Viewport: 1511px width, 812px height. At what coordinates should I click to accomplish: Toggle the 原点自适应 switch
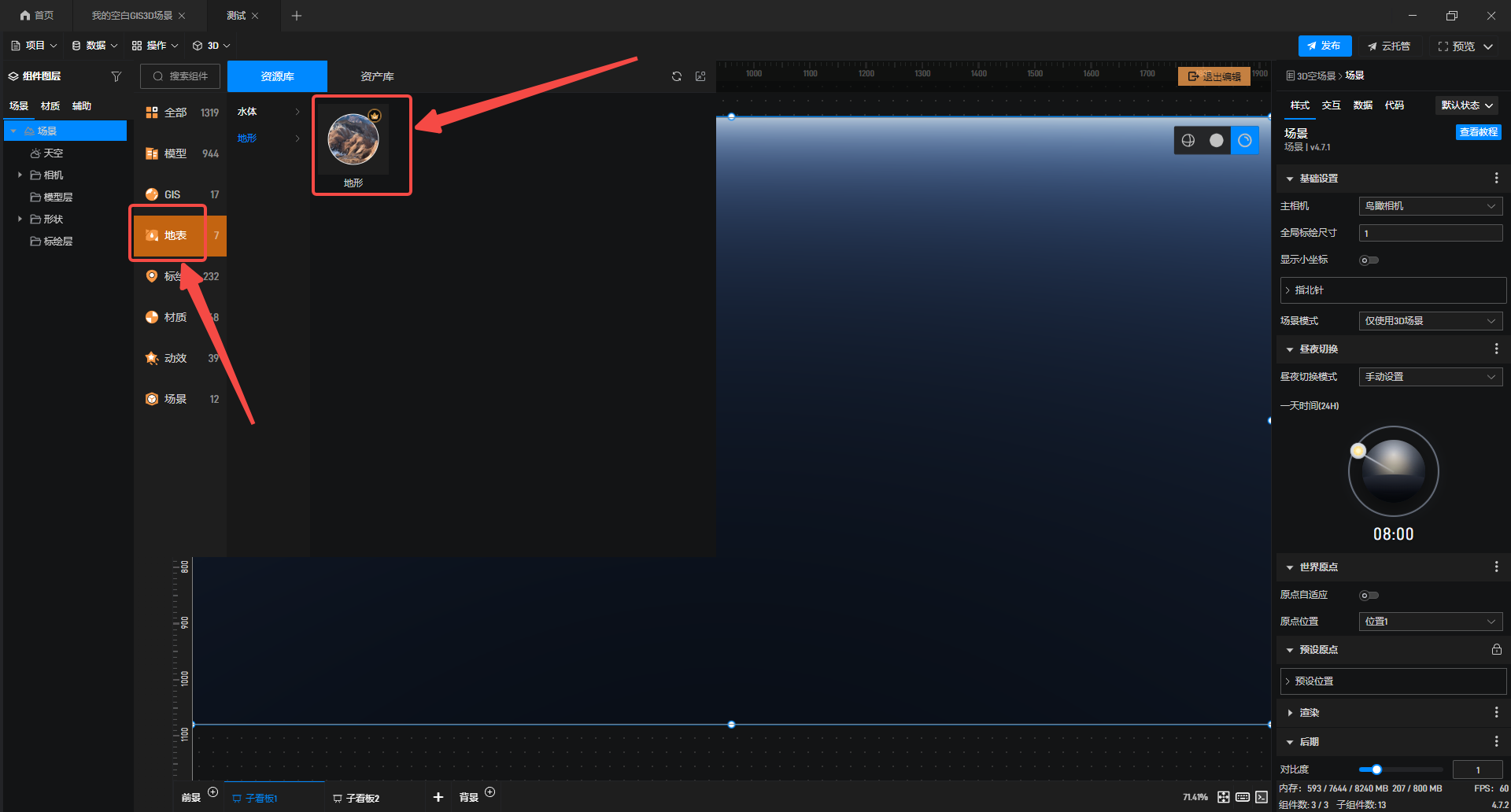1369,596
